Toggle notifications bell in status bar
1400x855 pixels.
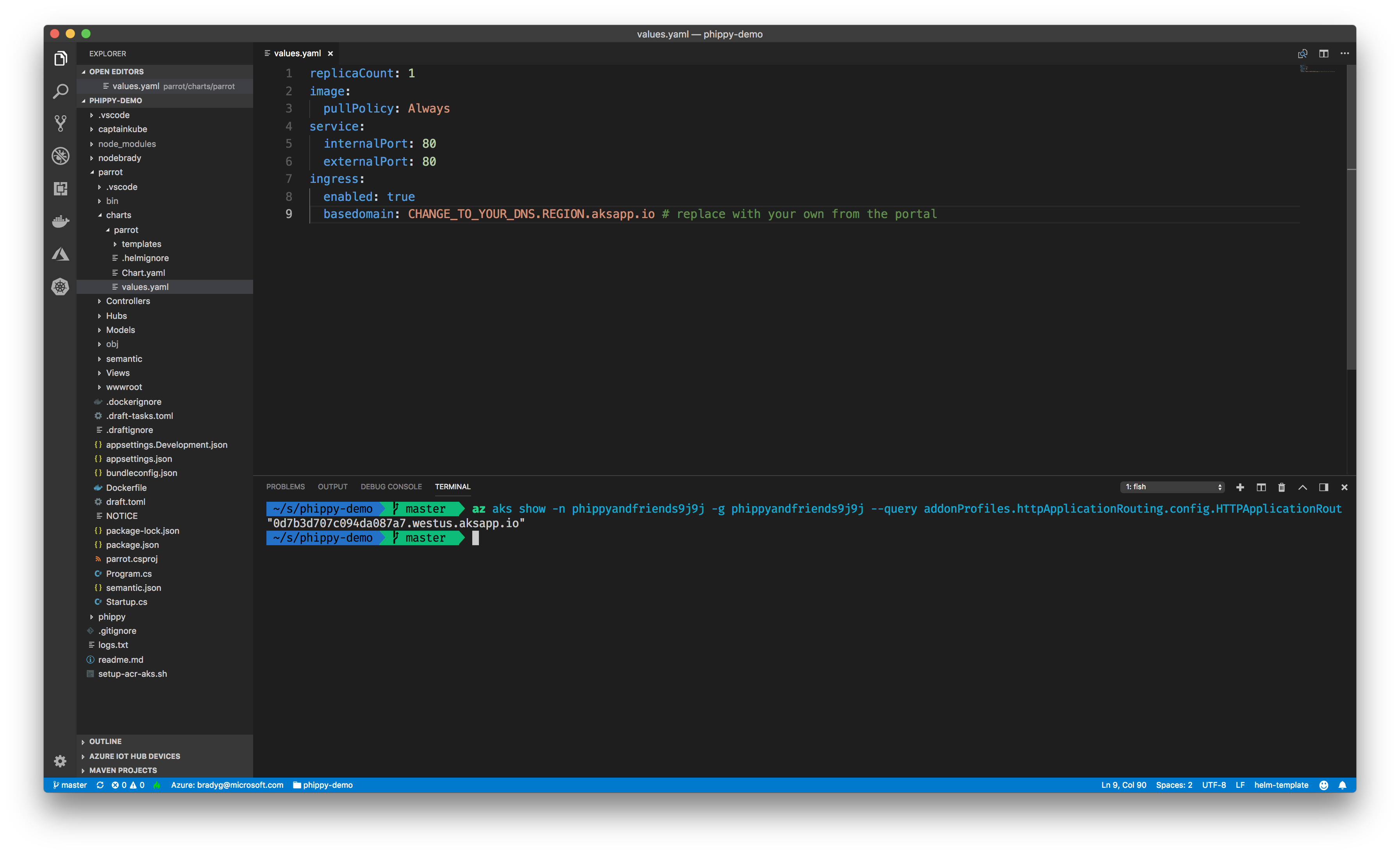click(x=1342, y=785)
